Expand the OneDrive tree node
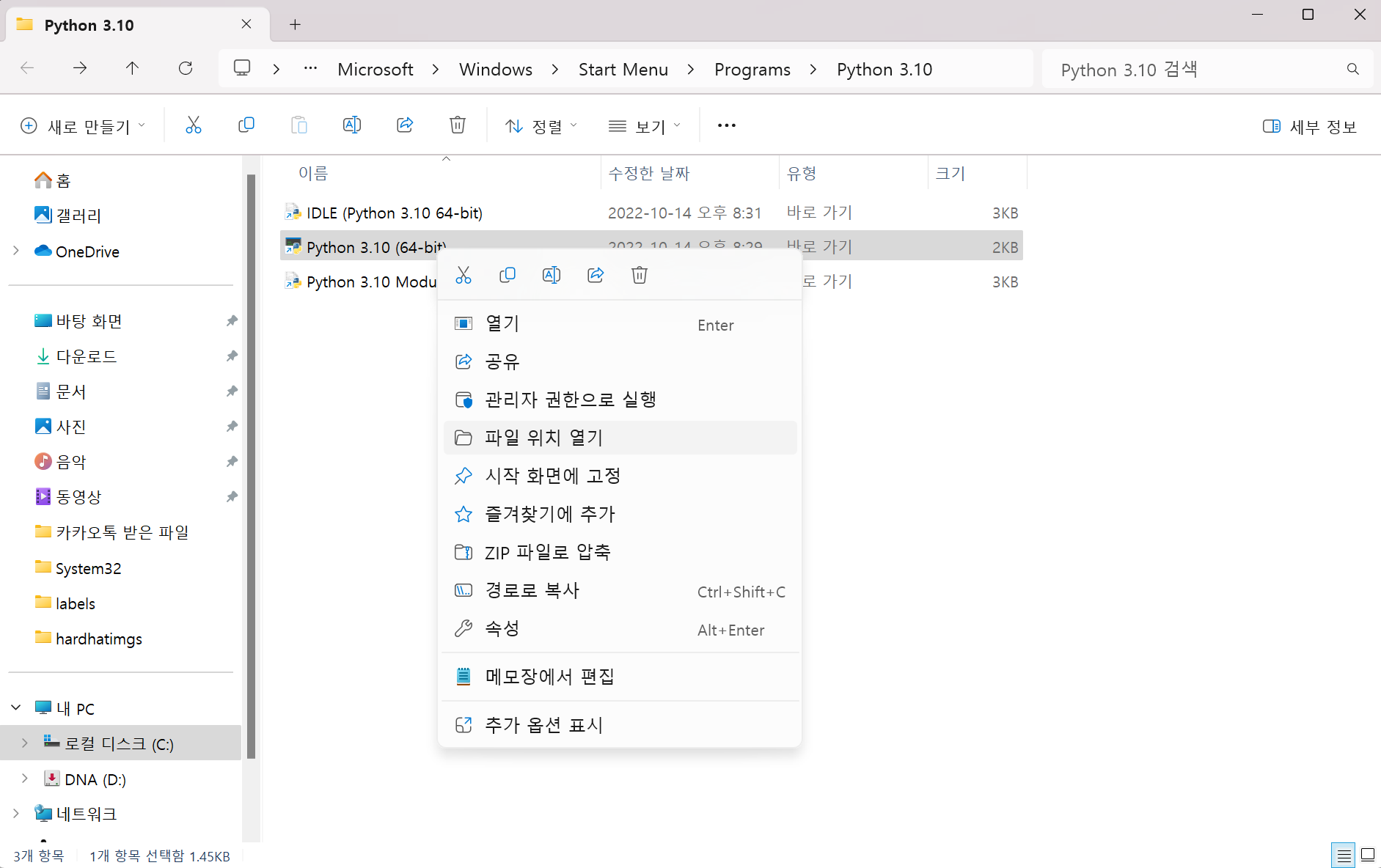The image size is (1381, 868). point(16,251)
